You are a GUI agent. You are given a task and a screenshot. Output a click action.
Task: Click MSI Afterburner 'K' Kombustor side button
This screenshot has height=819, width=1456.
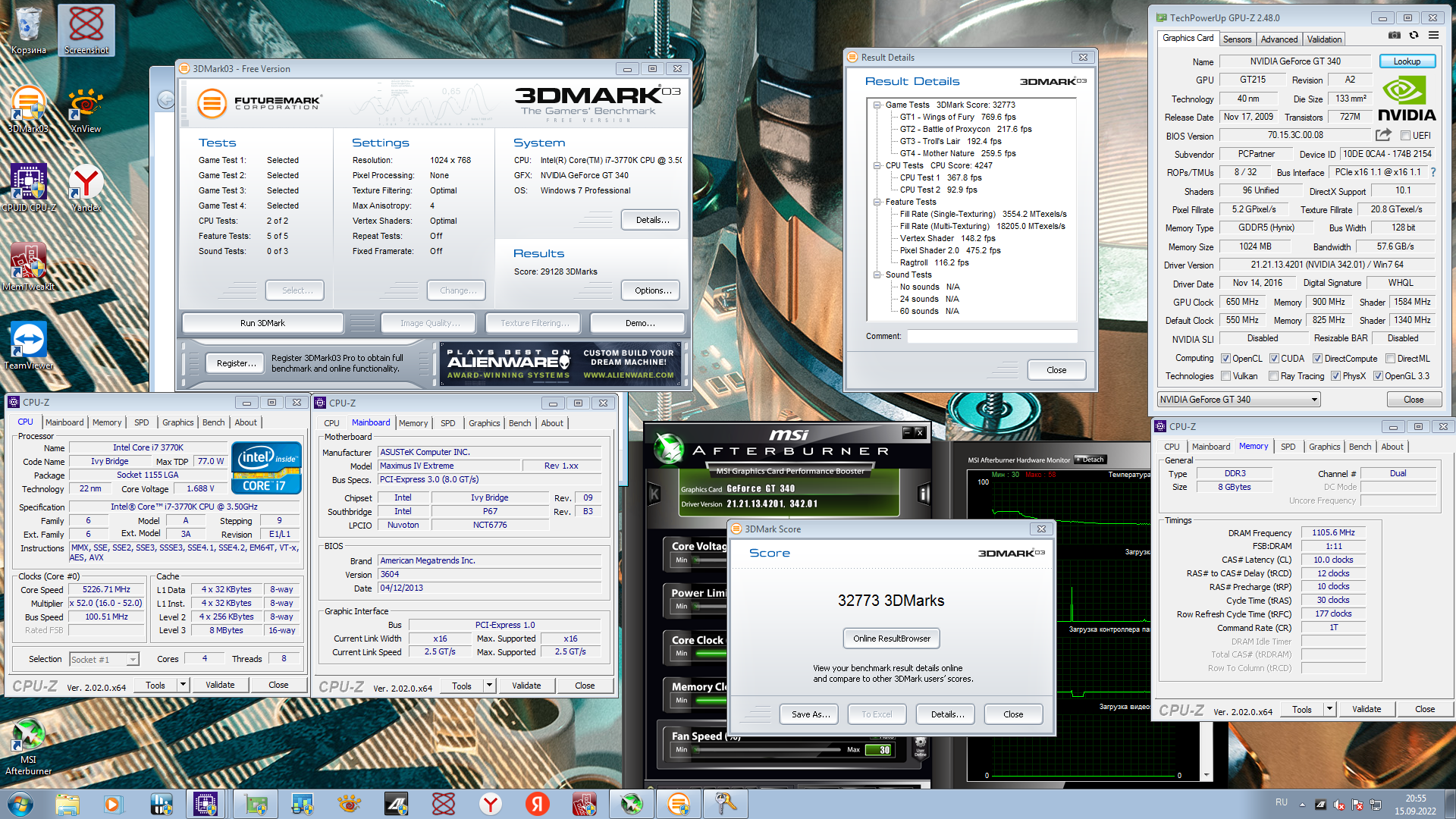point(654,494)
